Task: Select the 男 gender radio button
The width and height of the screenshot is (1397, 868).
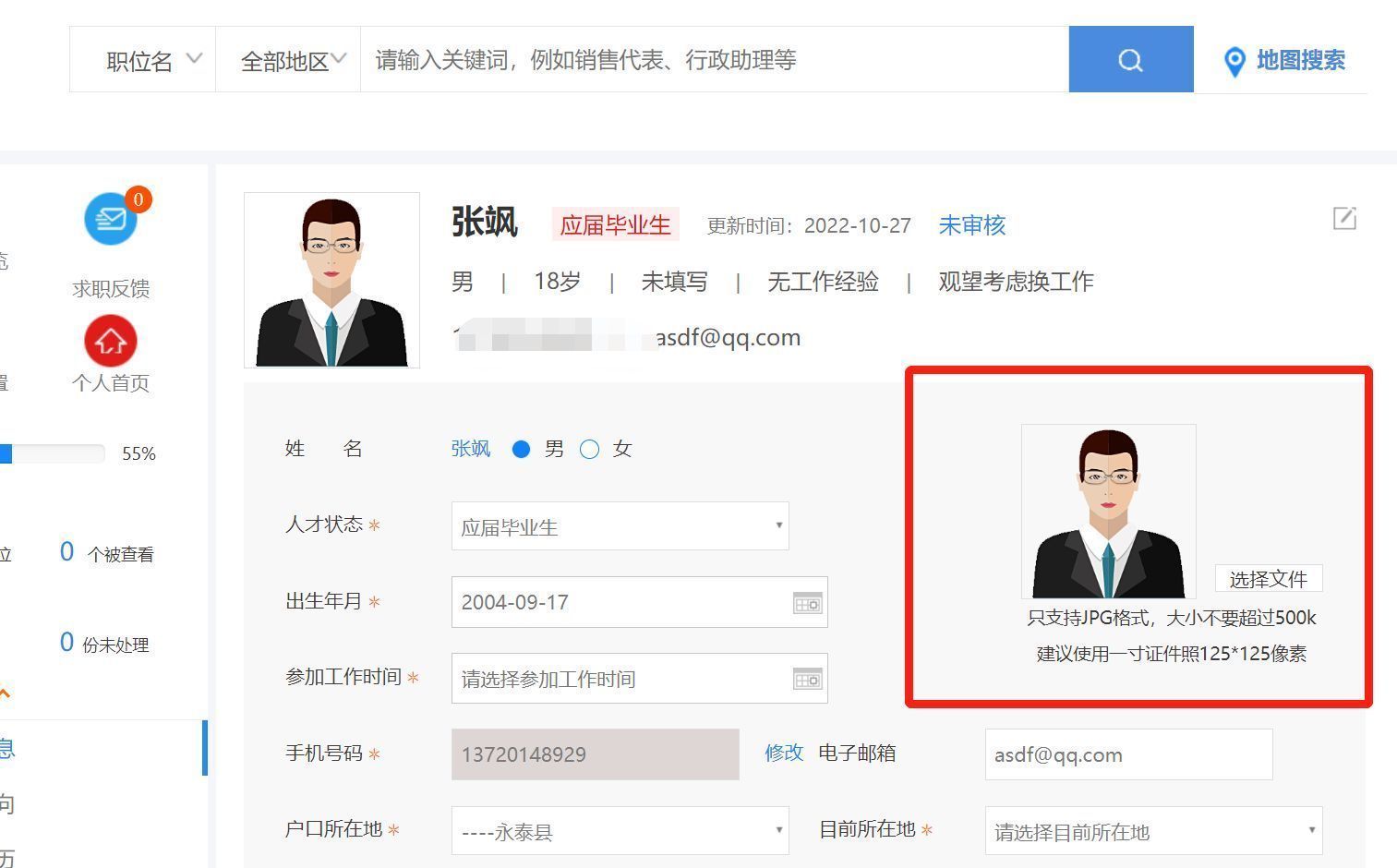Action: tap(522, 449)
